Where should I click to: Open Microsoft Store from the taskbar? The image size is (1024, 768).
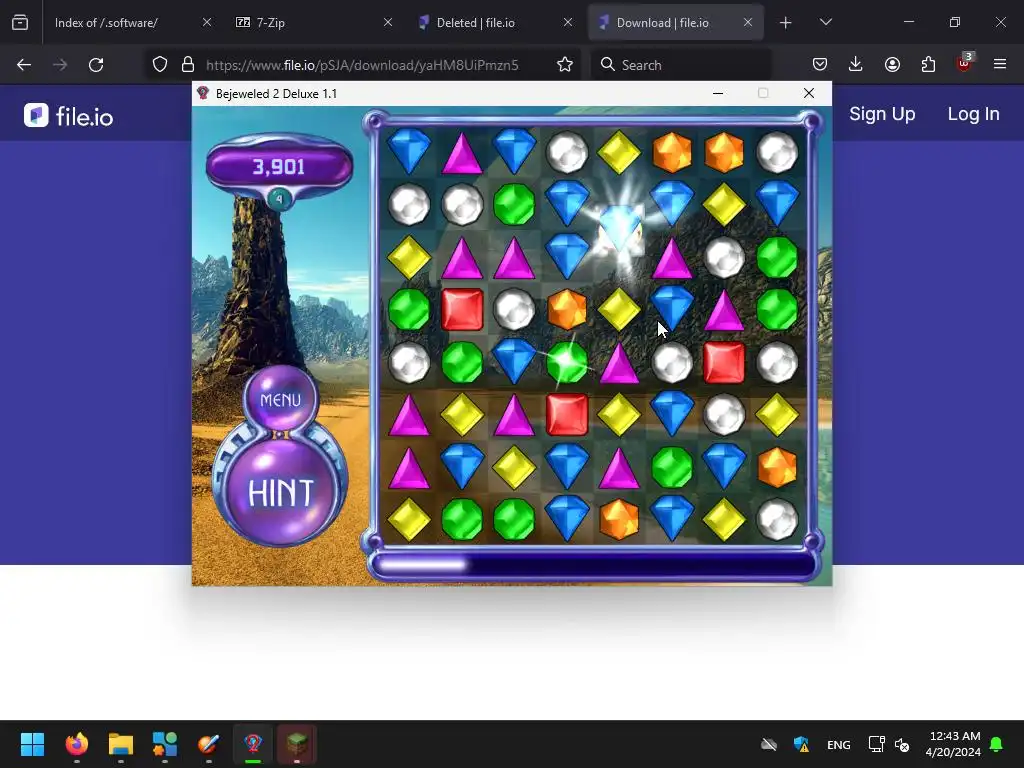point(165,744)
